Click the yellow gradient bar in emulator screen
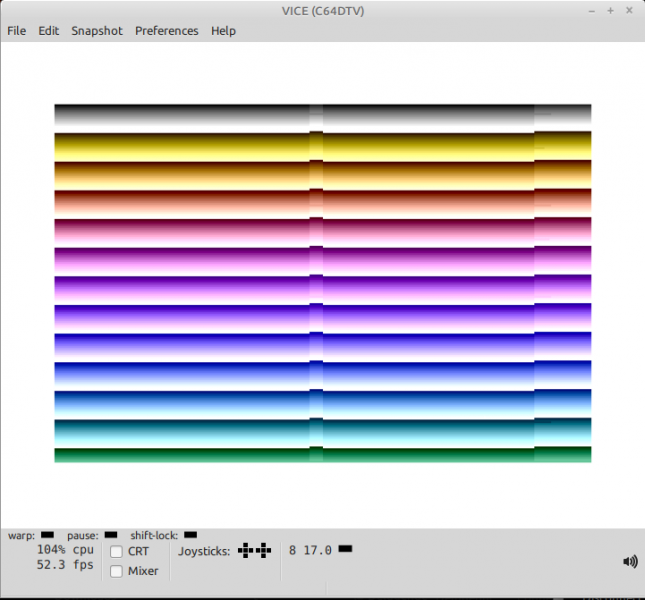 (x=180, y=147)
